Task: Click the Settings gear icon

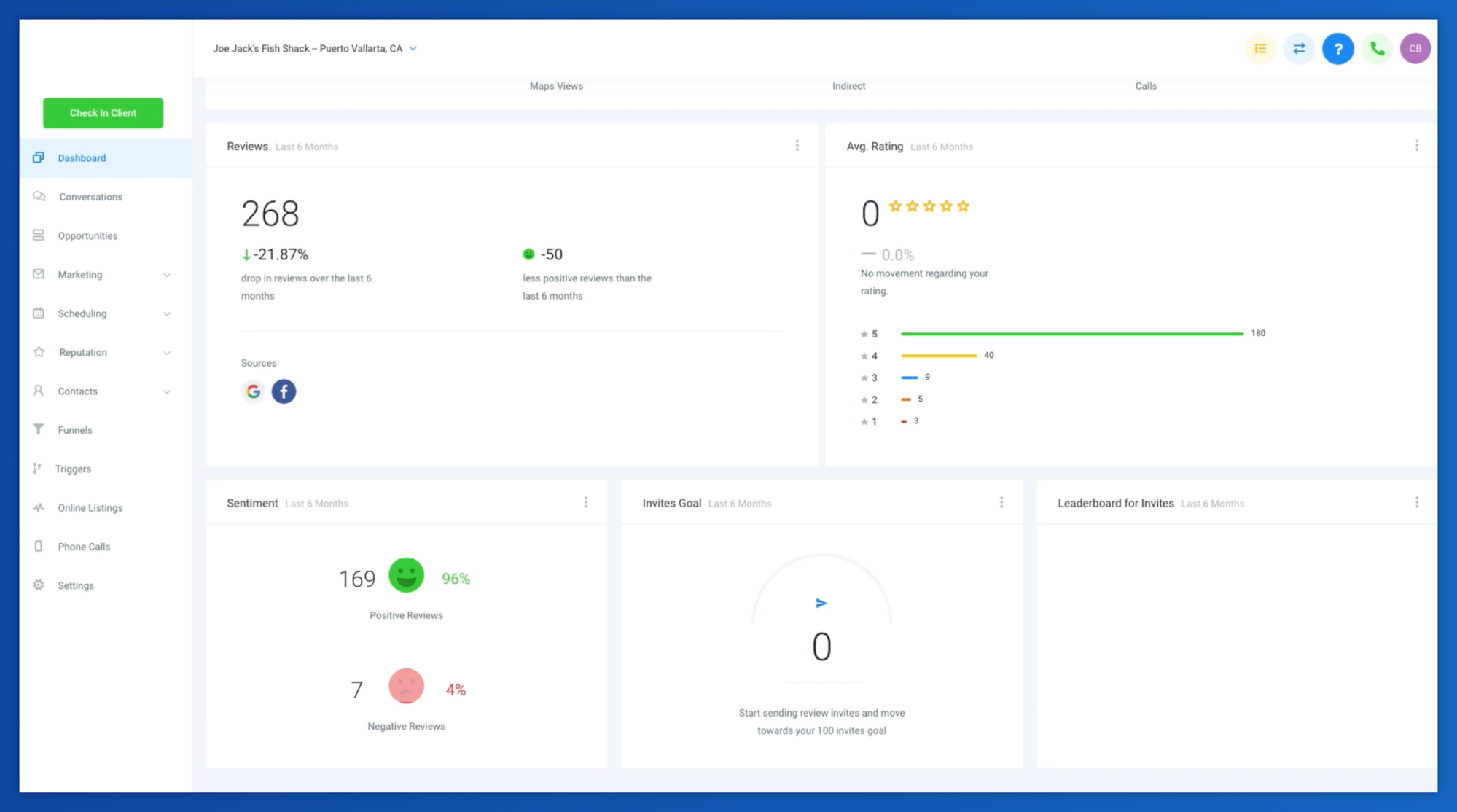Action: [39, 585]
